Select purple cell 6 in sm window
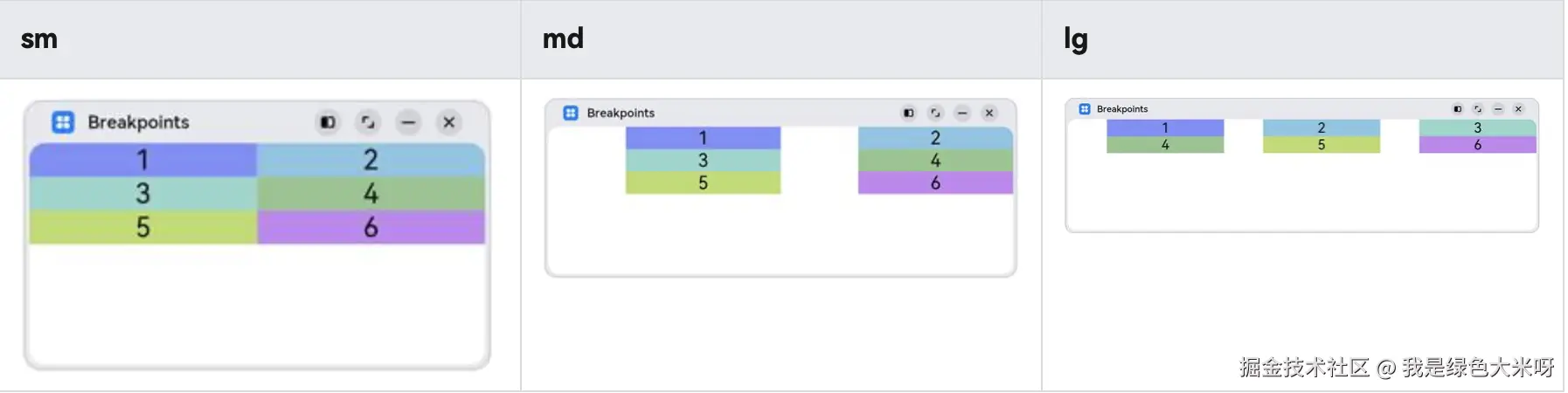The image size is (1568, 393). click(371, 227)
